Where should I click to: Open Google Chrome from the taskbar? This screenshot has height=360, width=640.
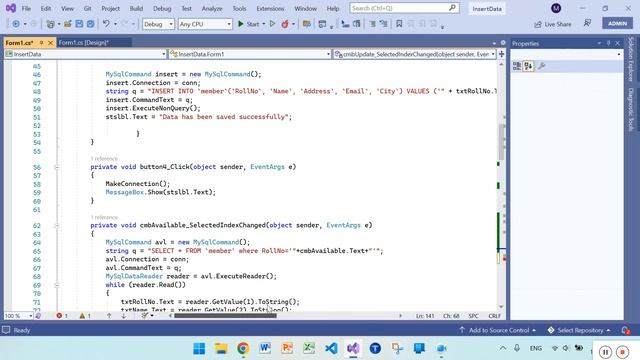coord(243,348)
